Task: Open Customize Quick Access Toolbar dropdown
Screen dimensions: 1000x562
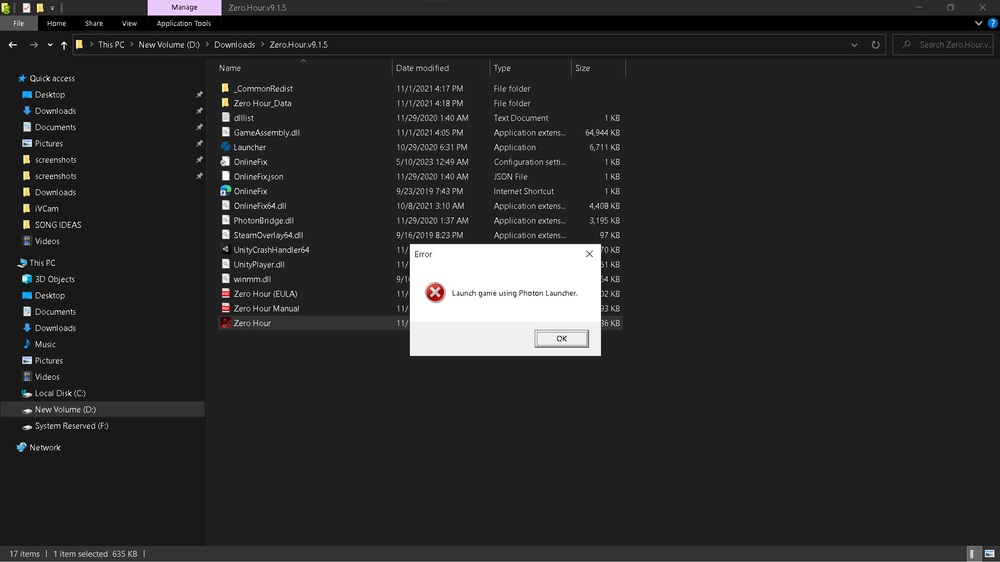Action: (52, 8)
